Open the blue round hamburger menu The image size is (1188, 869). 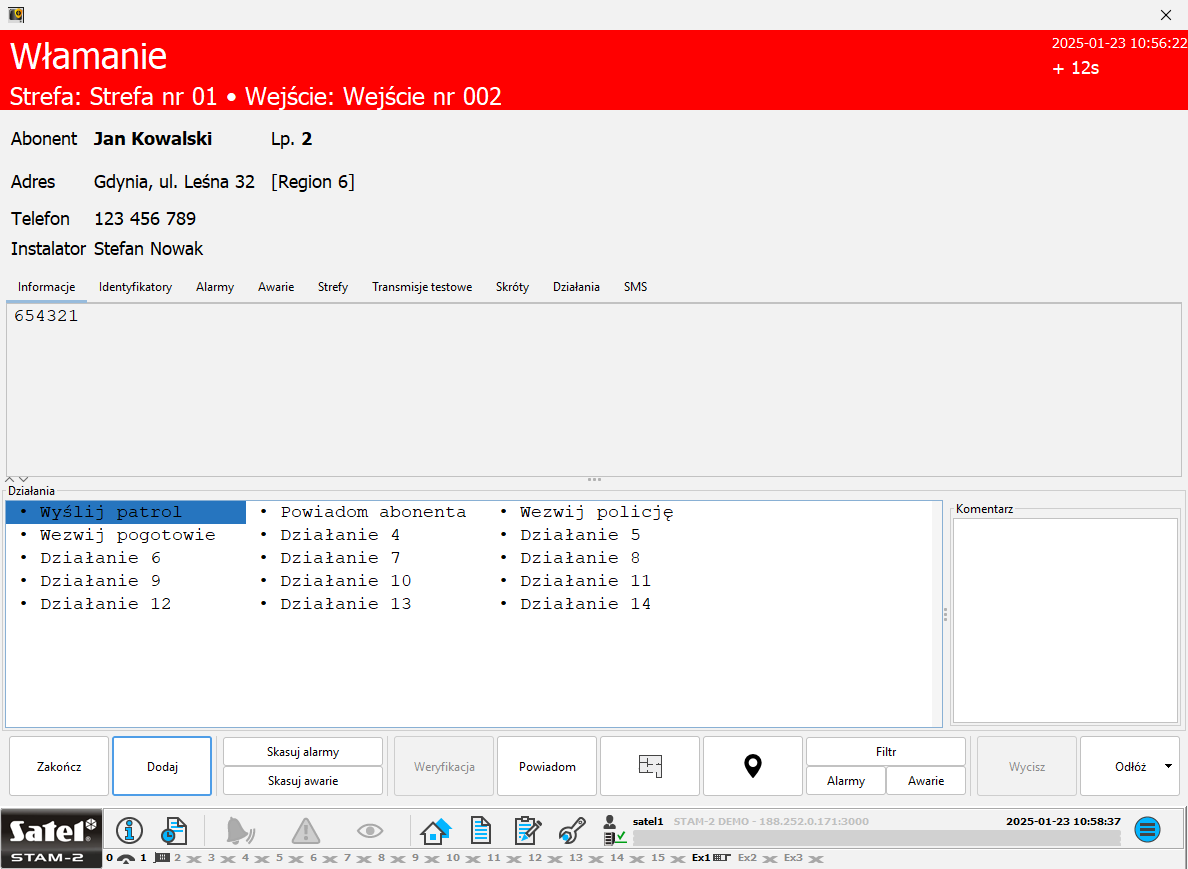pos(1147,829)
